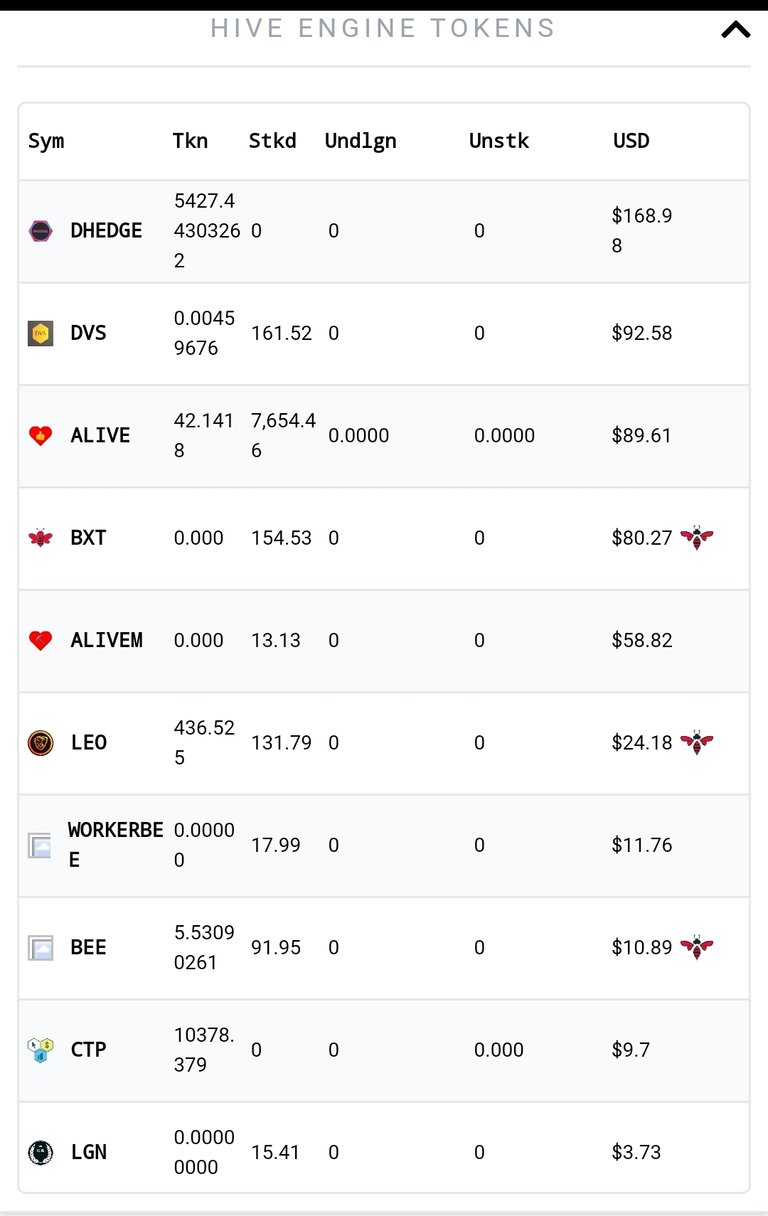Click the DHEDGE token icon
Image resolution: width=768 pixels, height=1216 pixels.
click(x=40, y=231)
